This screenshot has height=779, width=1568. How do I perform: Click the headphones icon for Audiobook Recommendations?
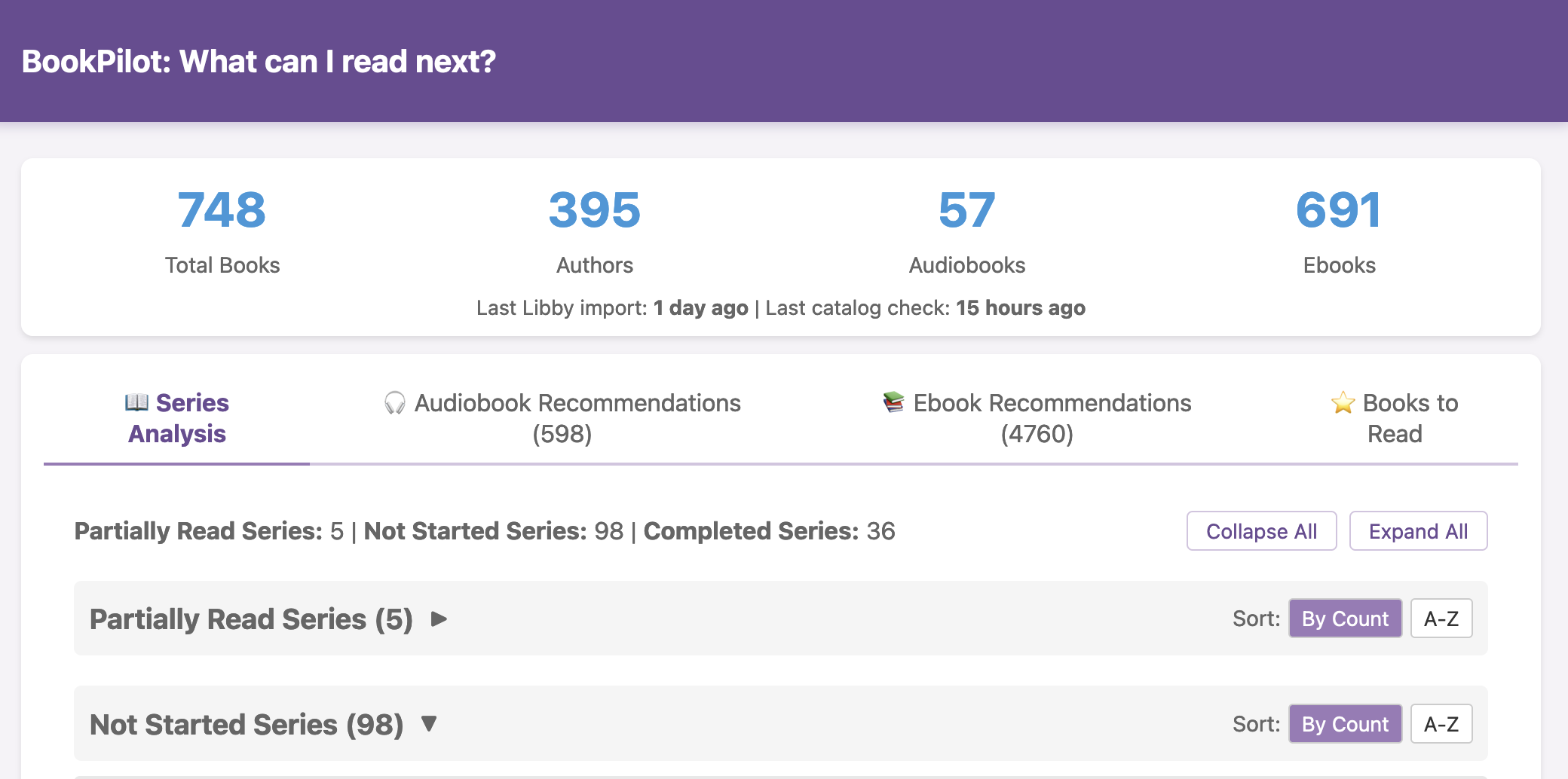(x=394, y=403)
